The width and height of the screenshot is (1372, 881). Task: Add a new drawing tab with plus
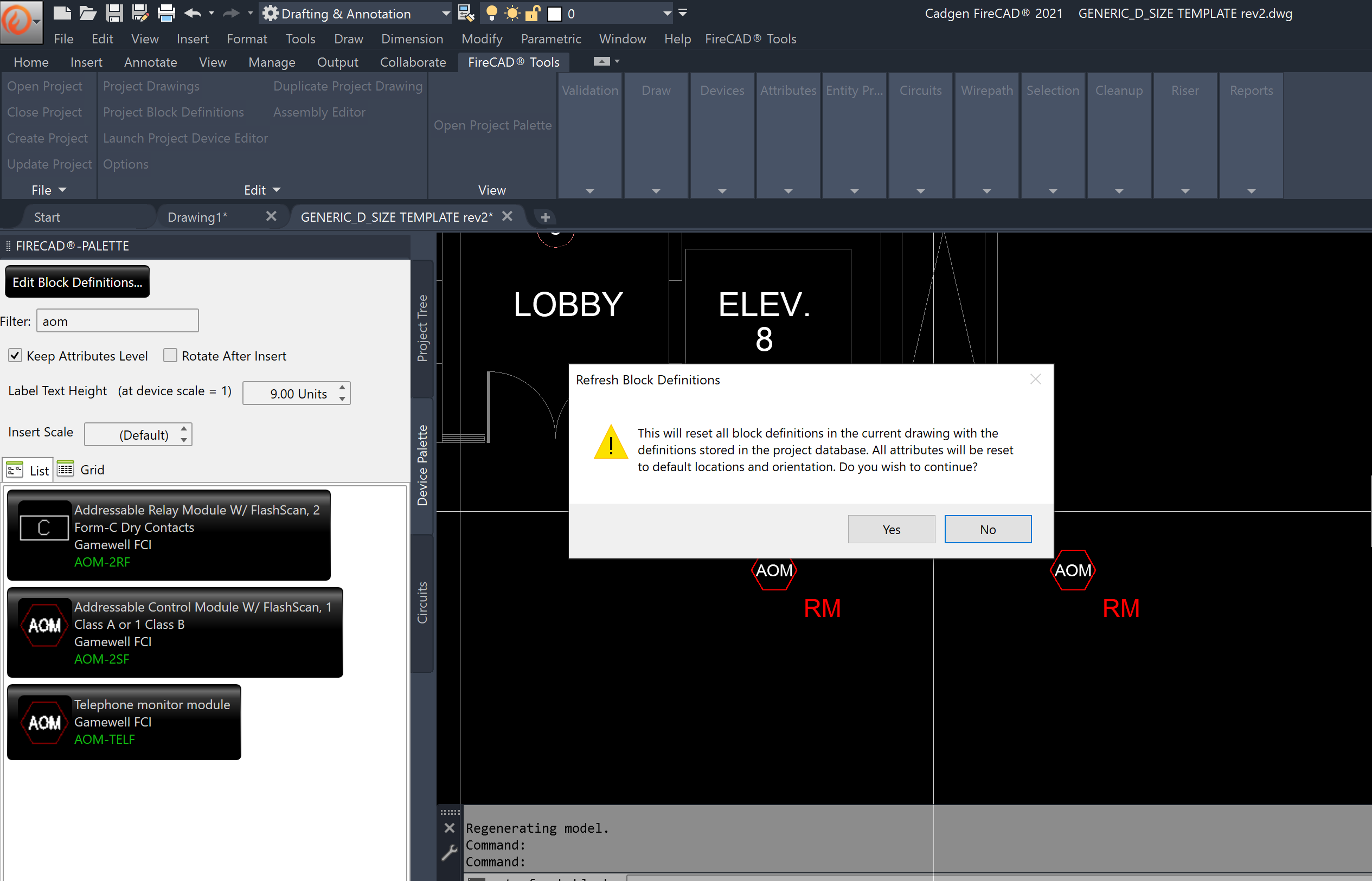pos(545,217)
